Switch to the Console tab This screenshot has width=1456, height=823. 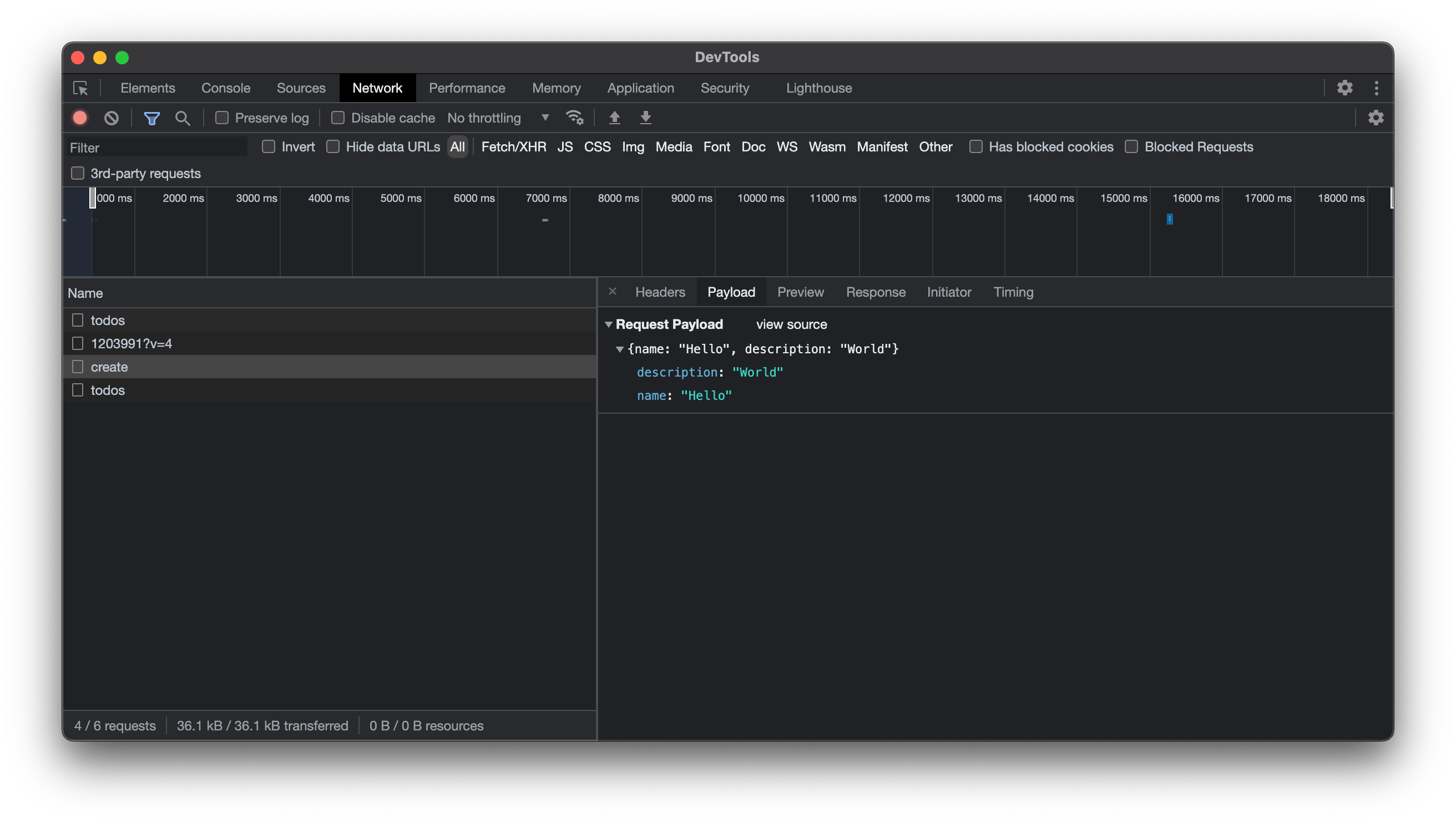[226, 88]
